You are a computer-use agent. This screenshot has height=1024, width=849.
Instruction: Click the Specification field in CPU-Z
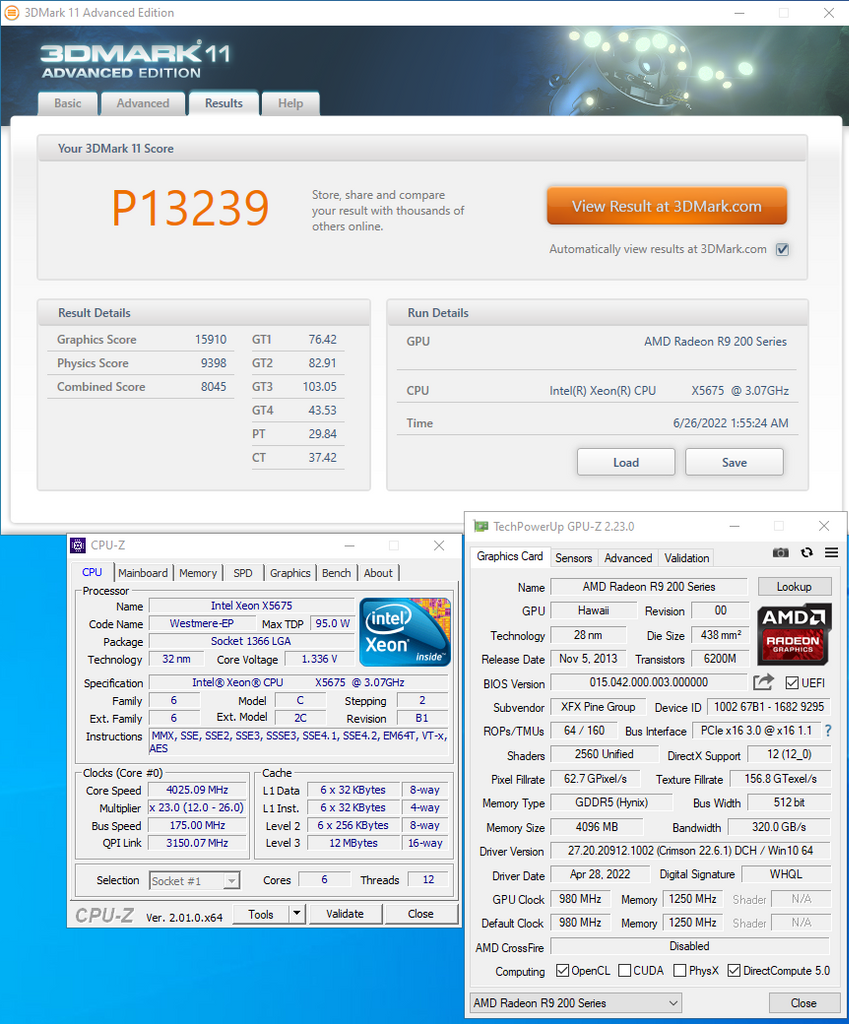(x=298, y=682)
